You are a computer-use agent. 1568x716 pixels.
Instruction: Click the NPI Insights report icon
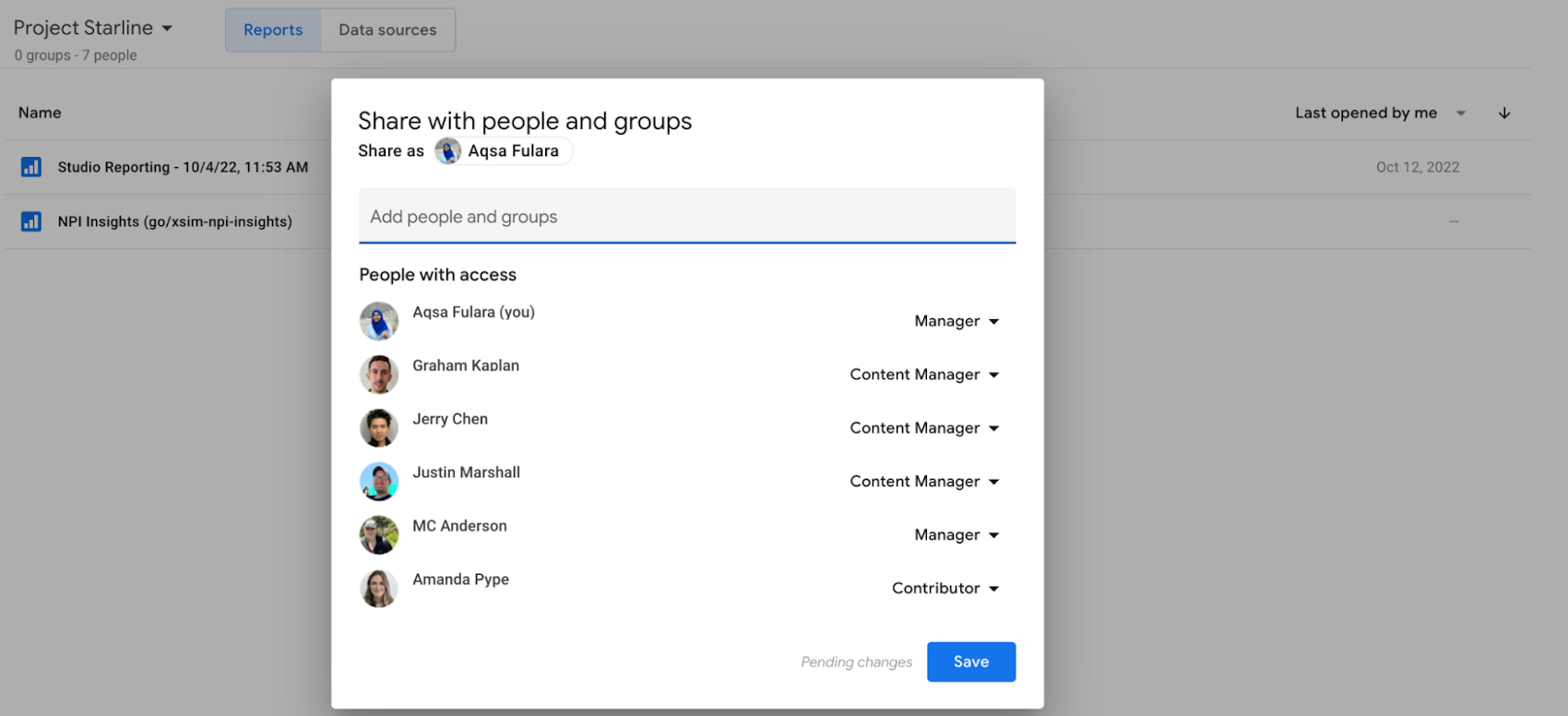click(31, 221)
